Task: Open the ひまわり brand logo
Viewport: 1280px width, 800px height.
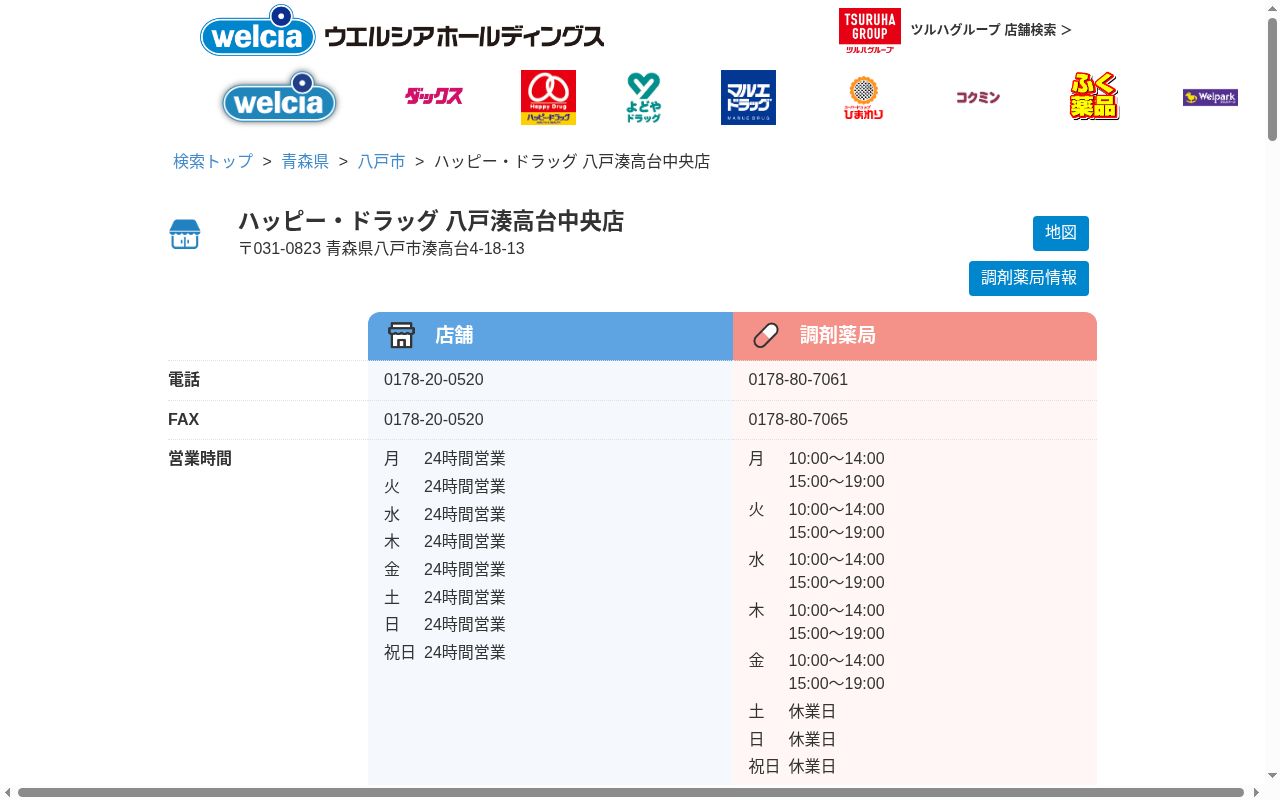Action: [863, 97]
